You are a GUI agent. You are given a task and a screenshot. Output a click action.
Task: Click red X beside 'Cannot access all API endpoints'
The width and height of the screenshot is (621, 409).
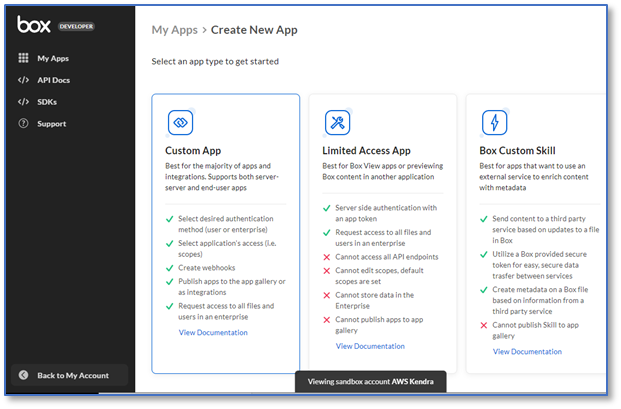point(327,257)
